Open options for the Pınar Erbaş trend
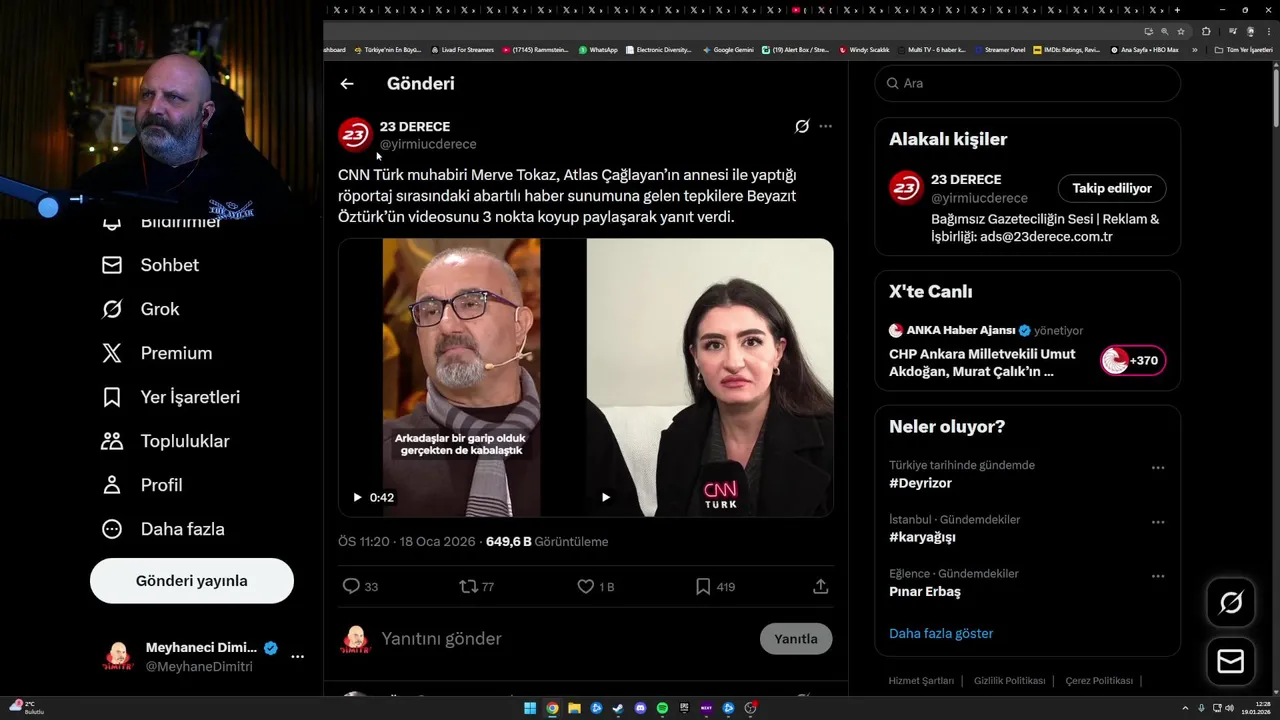This screenshot has height=720, width=1280. [x=1158, y=576]
